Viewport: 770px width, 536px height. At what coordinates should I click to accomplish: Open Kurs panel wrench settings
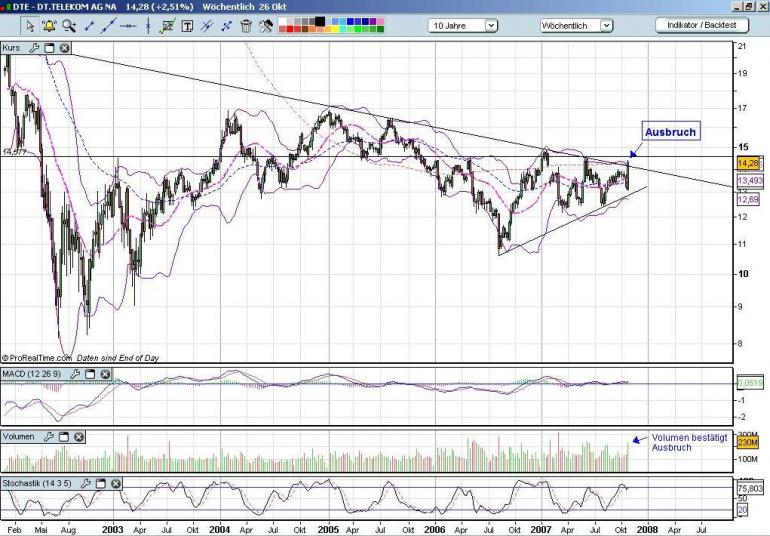point(34,48)
